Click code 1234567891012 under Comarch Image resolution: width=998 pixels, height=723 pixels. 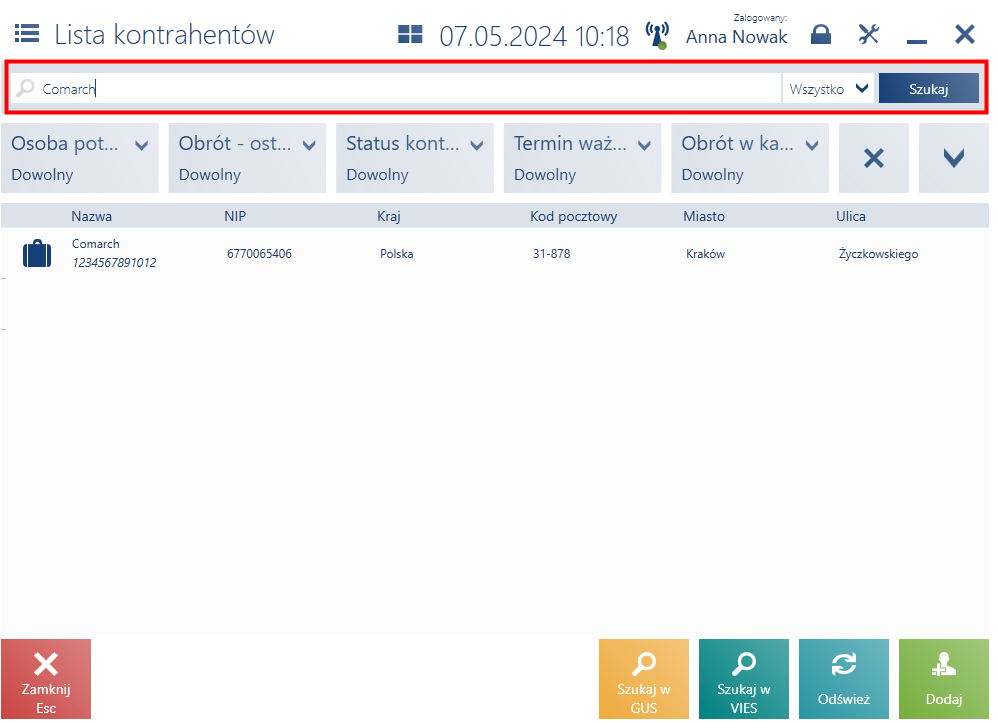[114, 262]
